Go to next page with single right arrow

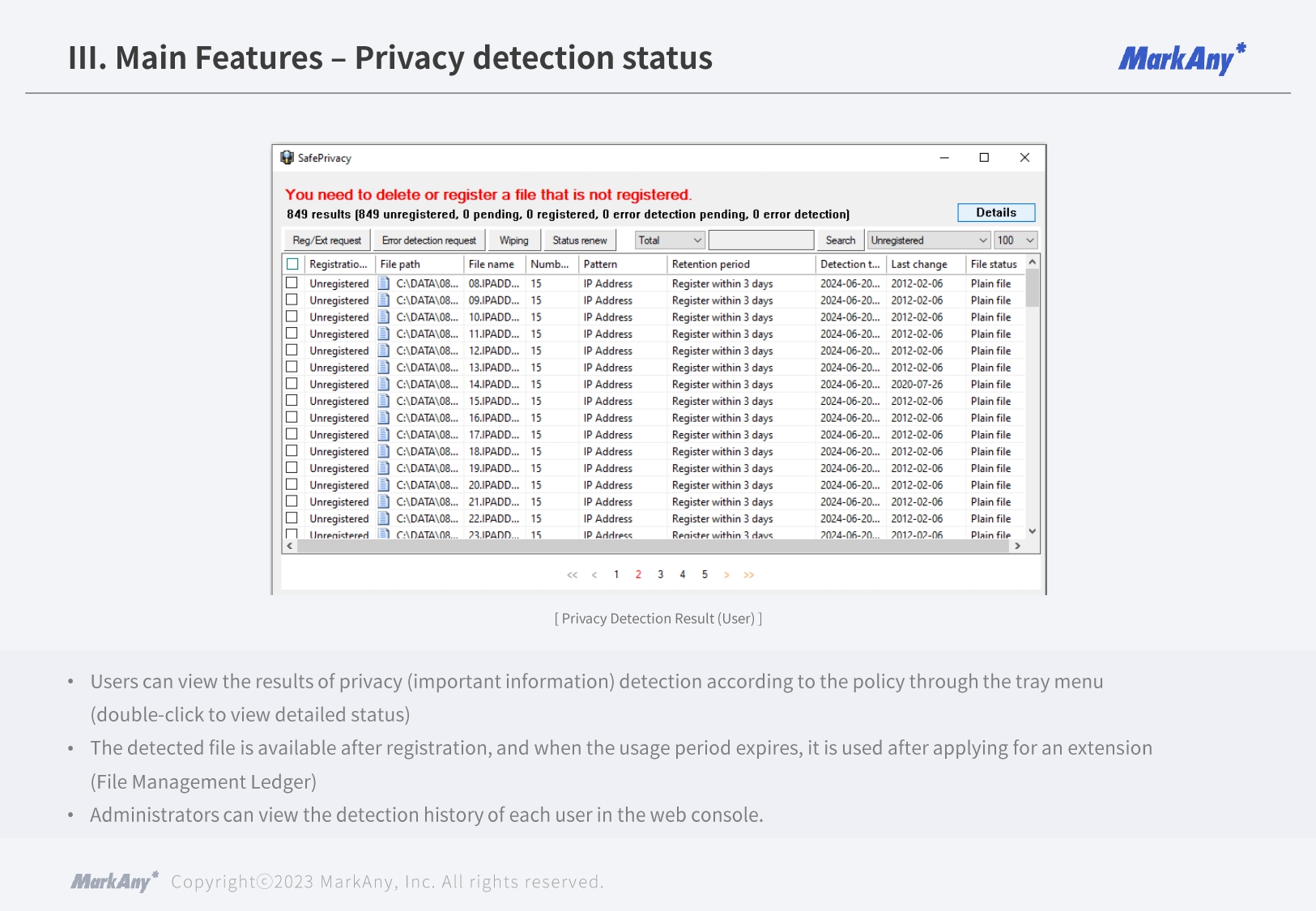[x=726, y=575]
